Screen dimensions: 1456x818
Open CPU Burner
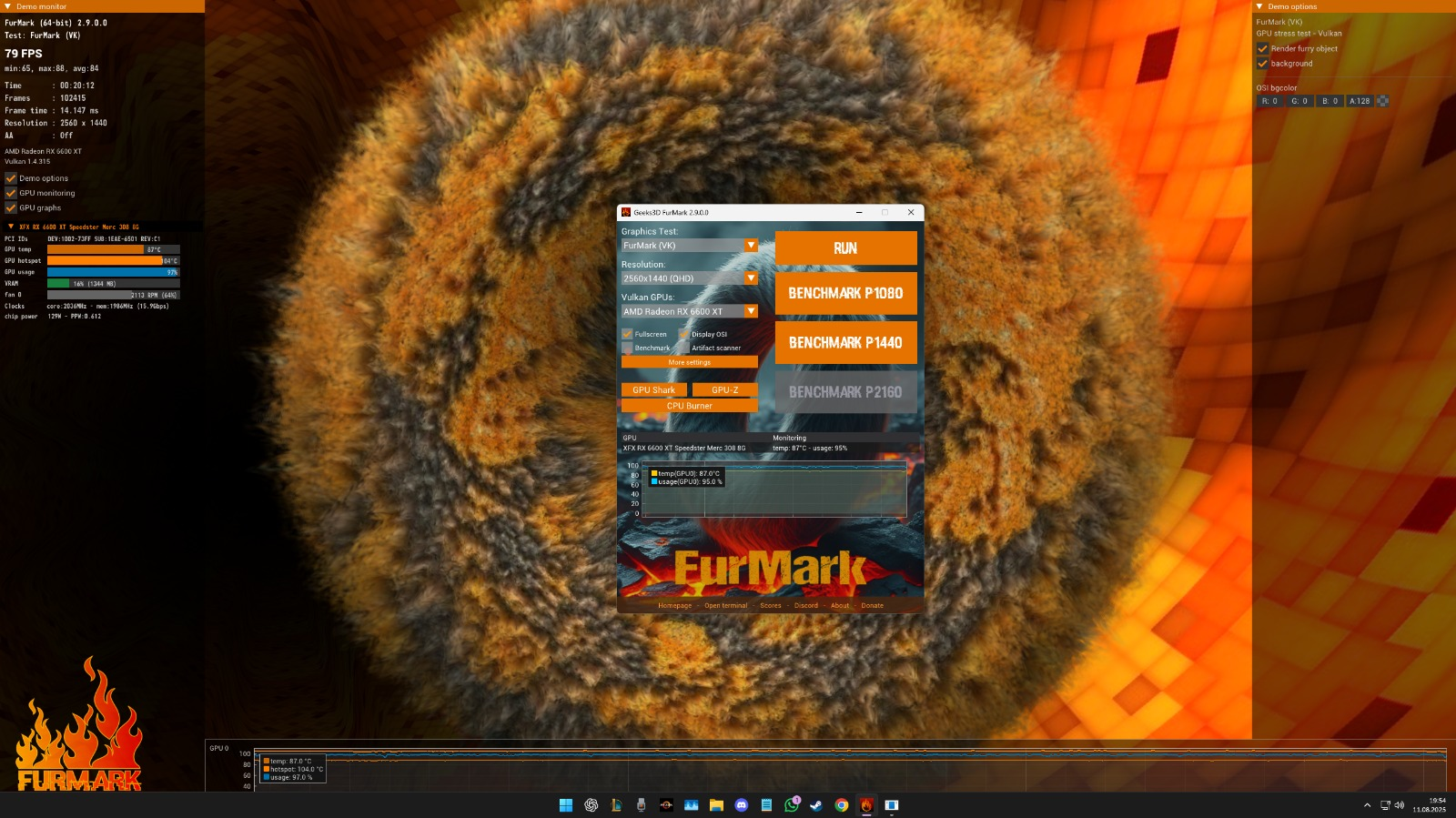[689, 406]
